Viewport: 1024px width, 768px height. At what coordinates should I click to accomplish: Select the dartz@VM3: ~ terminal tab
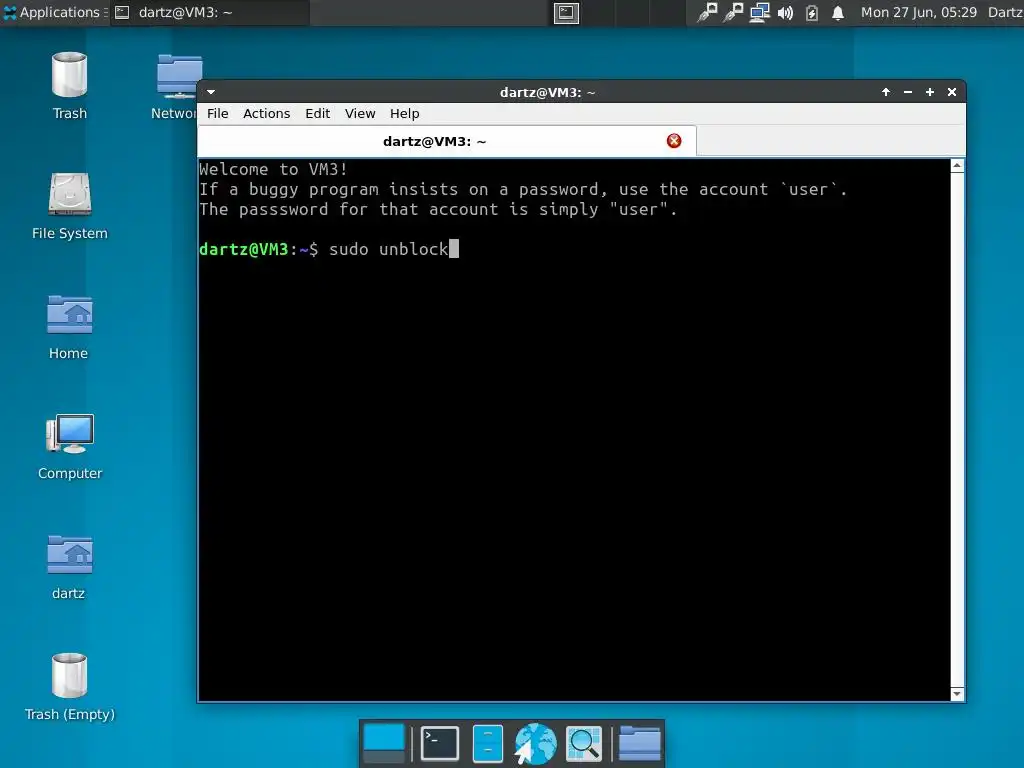click(x=447, y=141)
